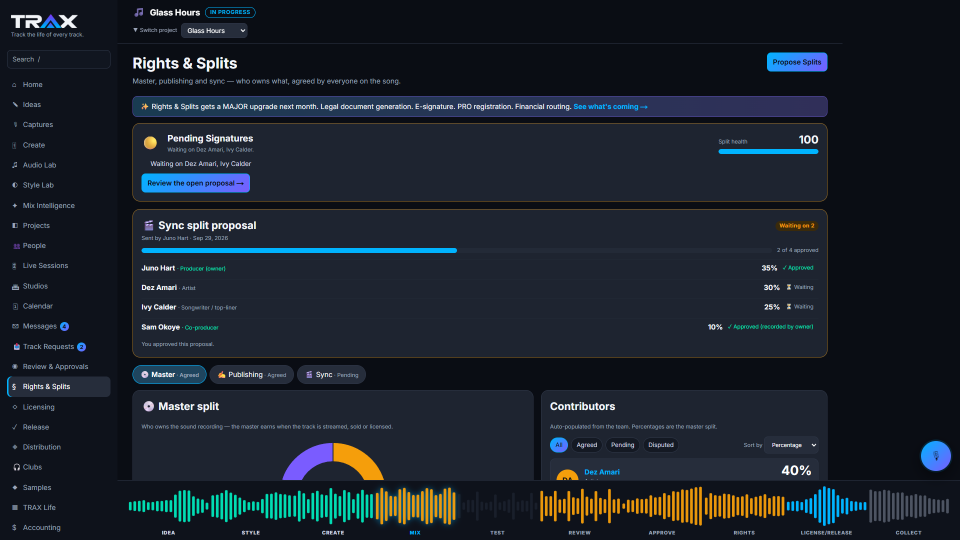
Task: Click the Propose Splits button
Action: pos(797,62)
